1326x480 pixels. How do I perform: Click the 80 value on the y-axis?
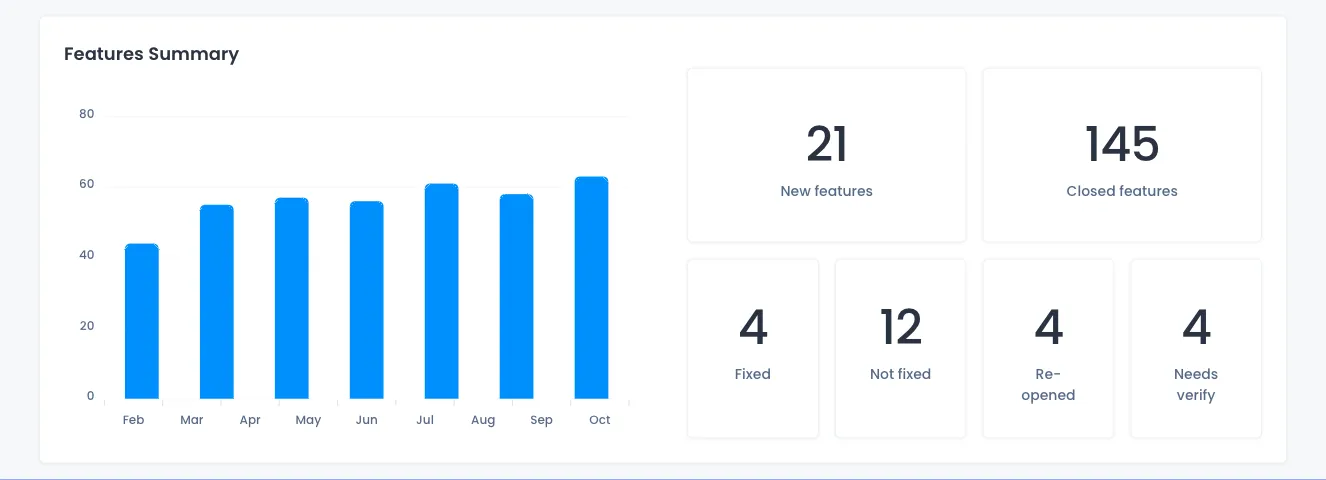click(x=87, y=114)
